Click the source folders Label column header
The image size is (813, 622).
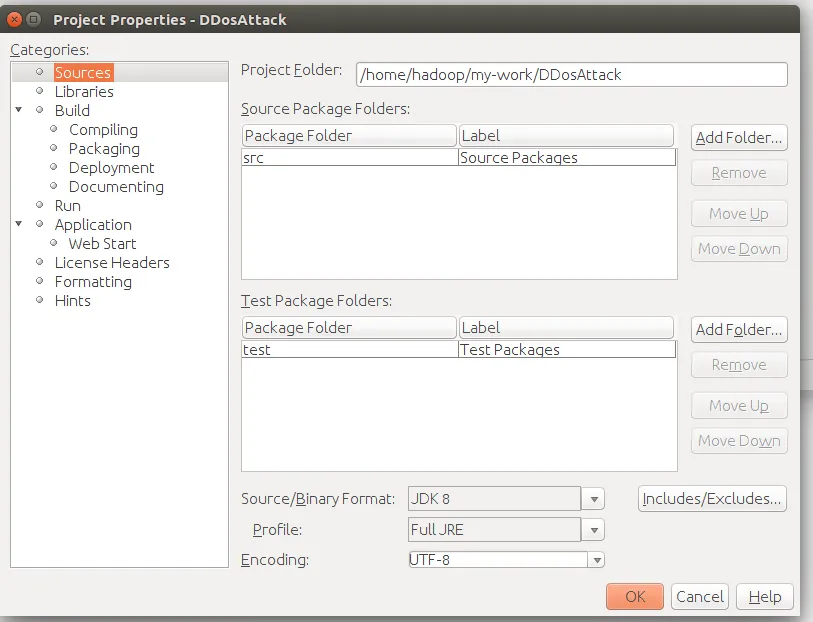coord(566,136)
